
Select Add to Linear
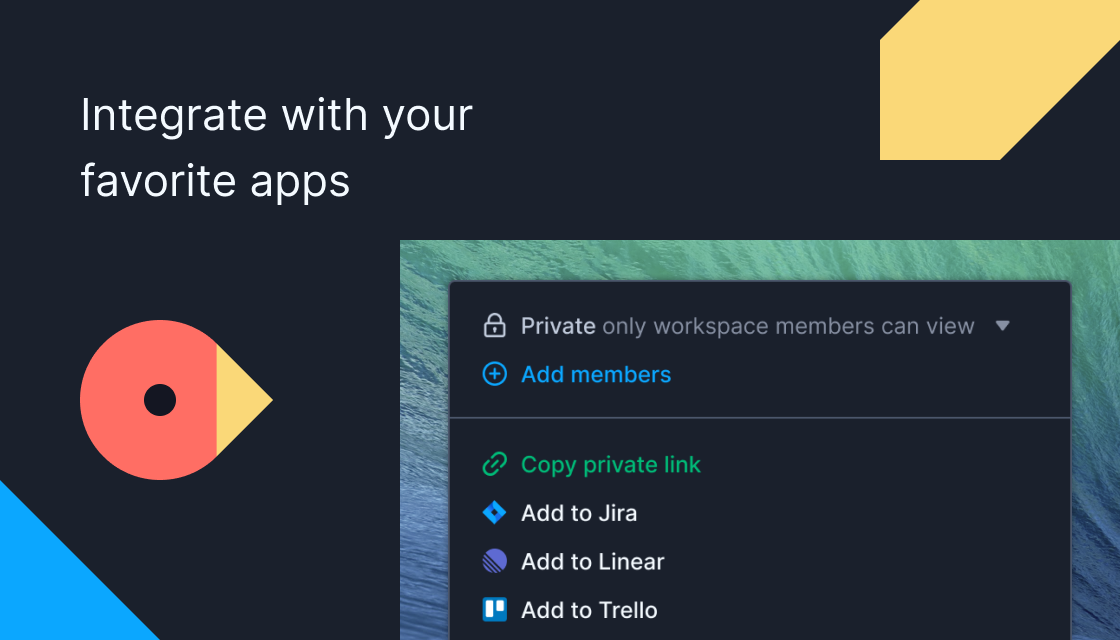pyautogui.click(x=593, y=561)
